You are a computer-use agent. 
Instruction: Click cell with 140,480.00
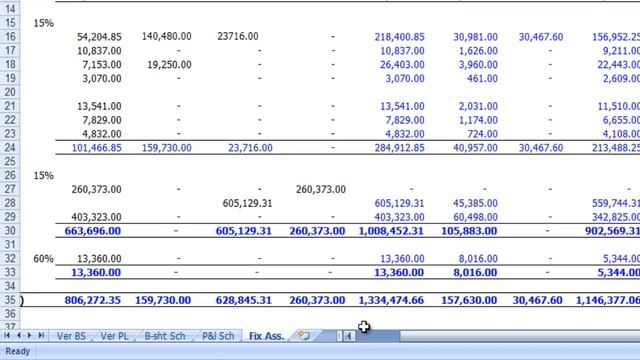pyautogui.click(x=167, y=37)
